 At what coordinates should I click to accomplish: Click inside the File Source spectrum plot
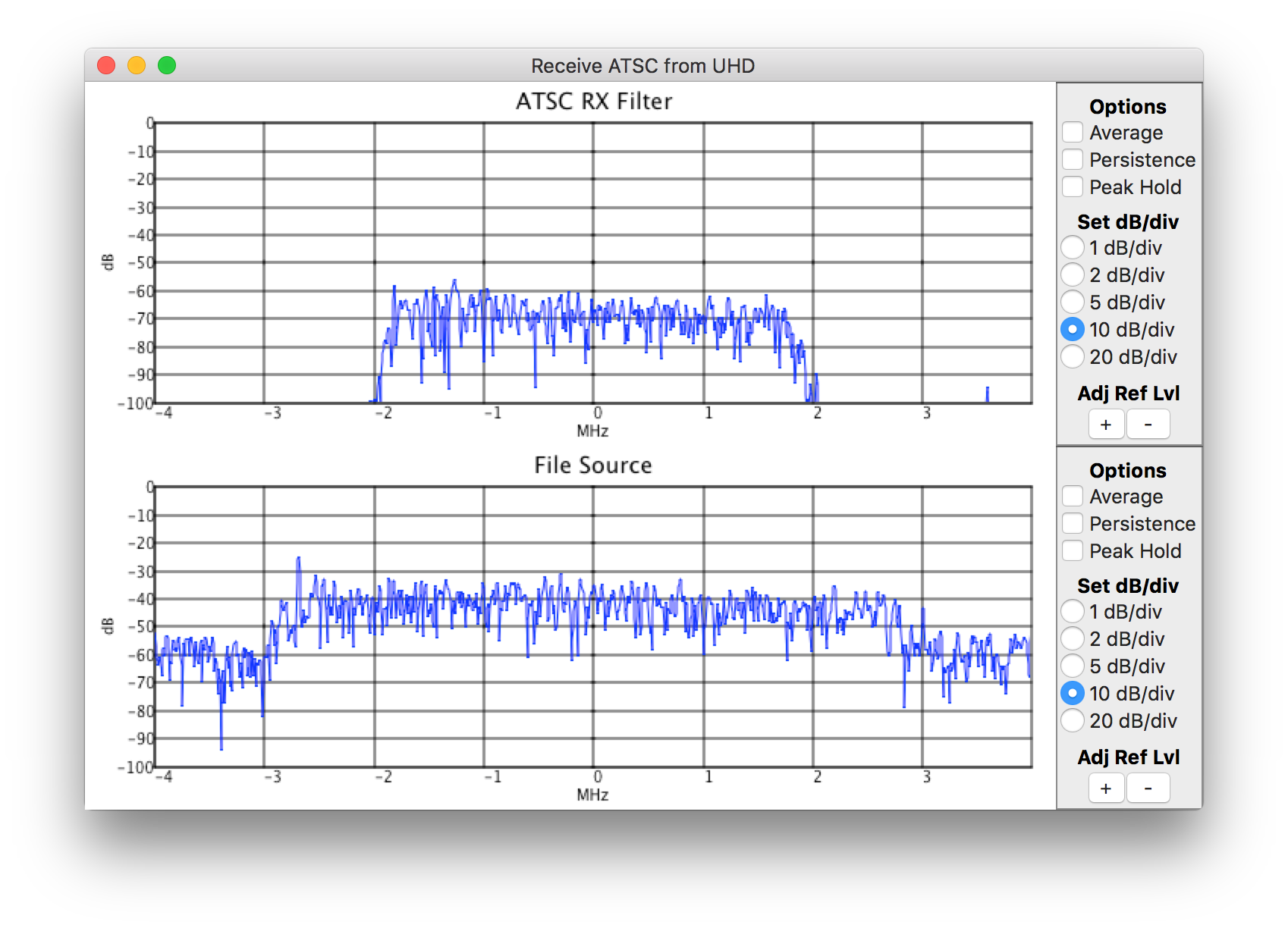[x=593, y=626]
